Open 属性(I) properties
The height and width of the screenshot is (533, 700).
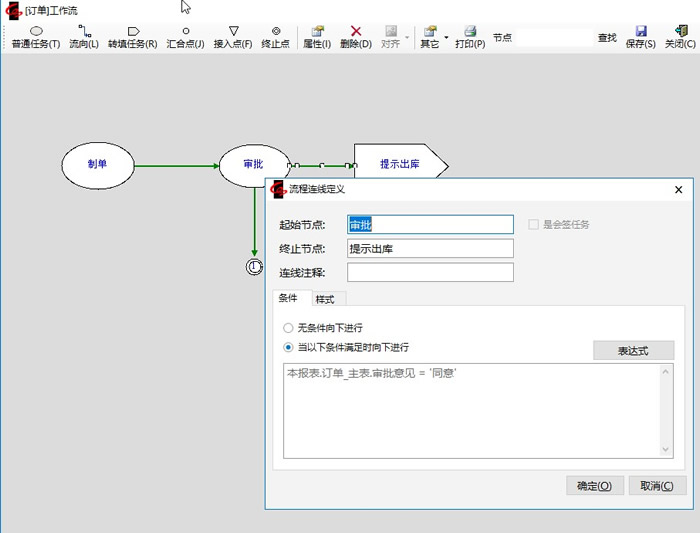pyautogui.click(x=317, y=37)
